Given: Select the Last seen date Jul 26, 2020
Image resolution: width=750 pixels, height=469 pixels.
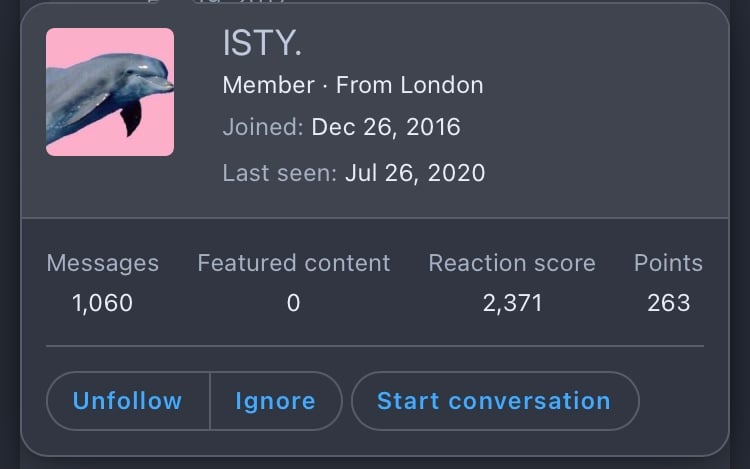Looking at the screenshot, I should click(415, 173).
